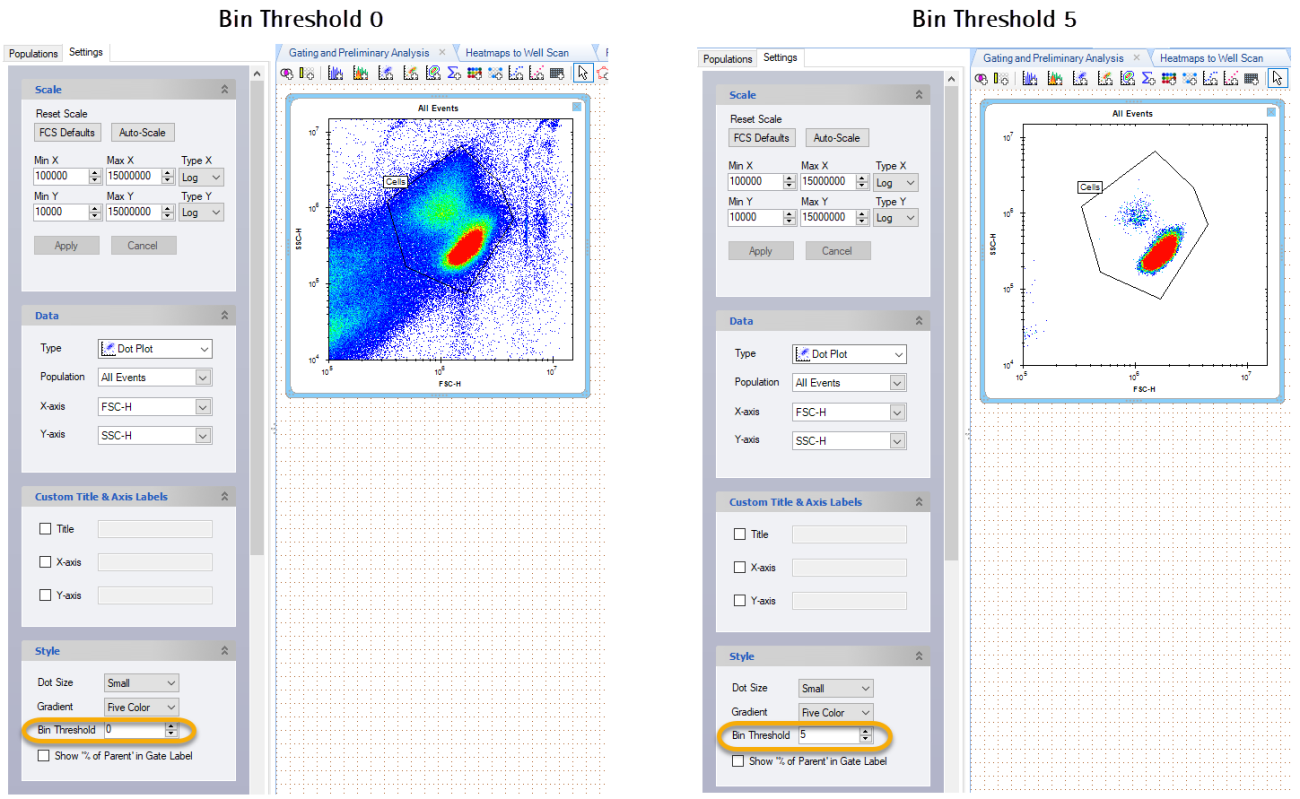Open Population dropdown in left Bin Threshold 0 panel
Viewport: 1300px width, 799px height.
tap(155, 378)
